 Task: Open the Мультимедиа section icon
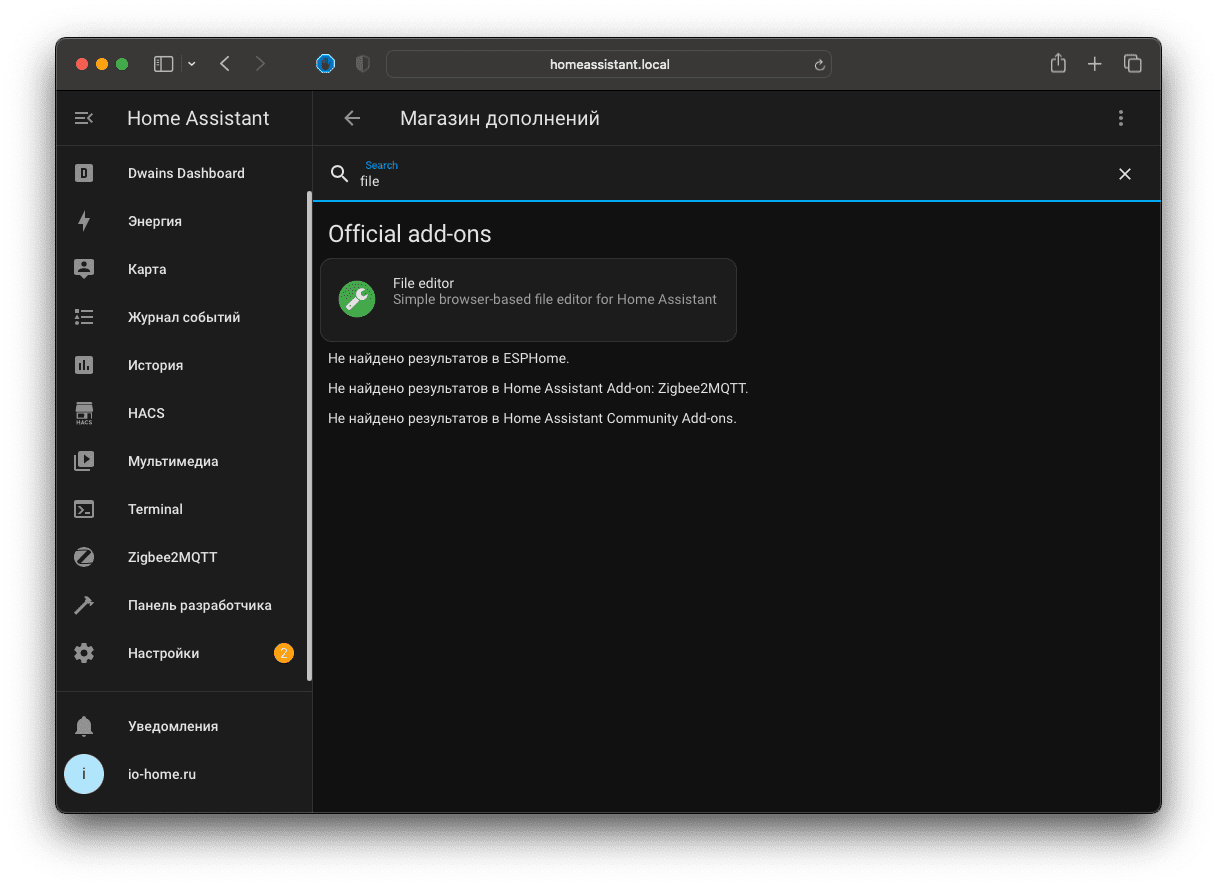click(84, 461)
